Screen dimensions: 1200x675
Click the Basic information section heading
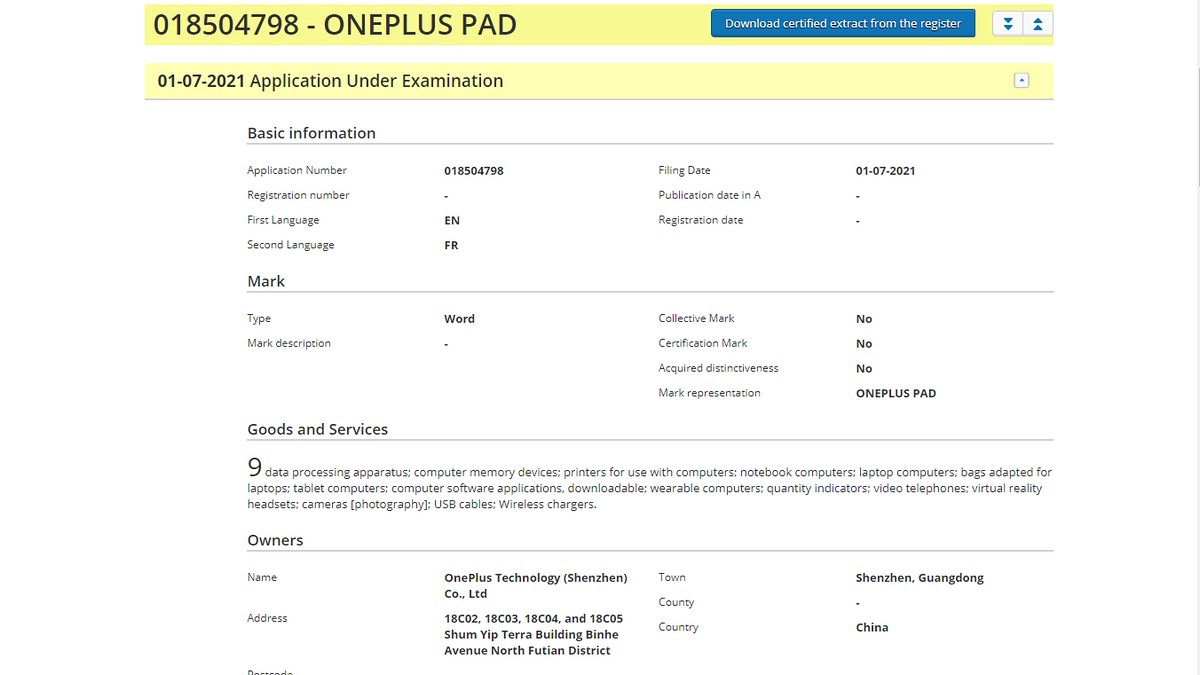point(311,133)
